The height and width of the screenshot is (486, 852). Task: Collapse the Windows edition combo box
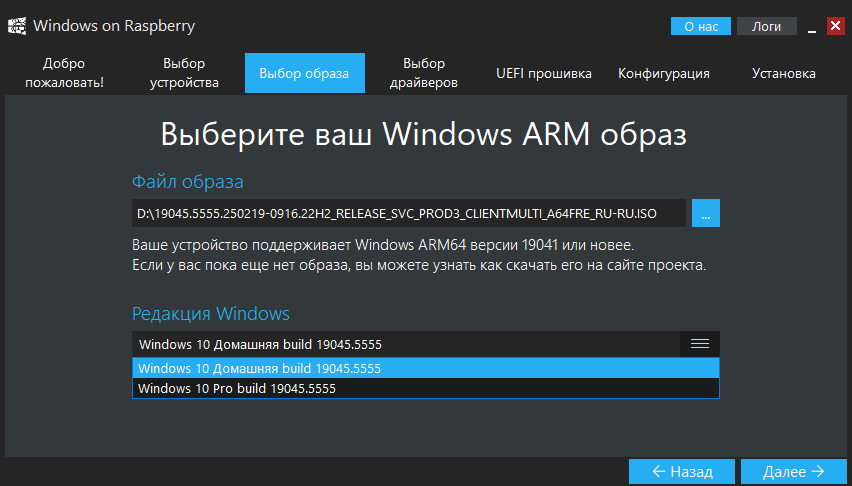pos(405,344)
